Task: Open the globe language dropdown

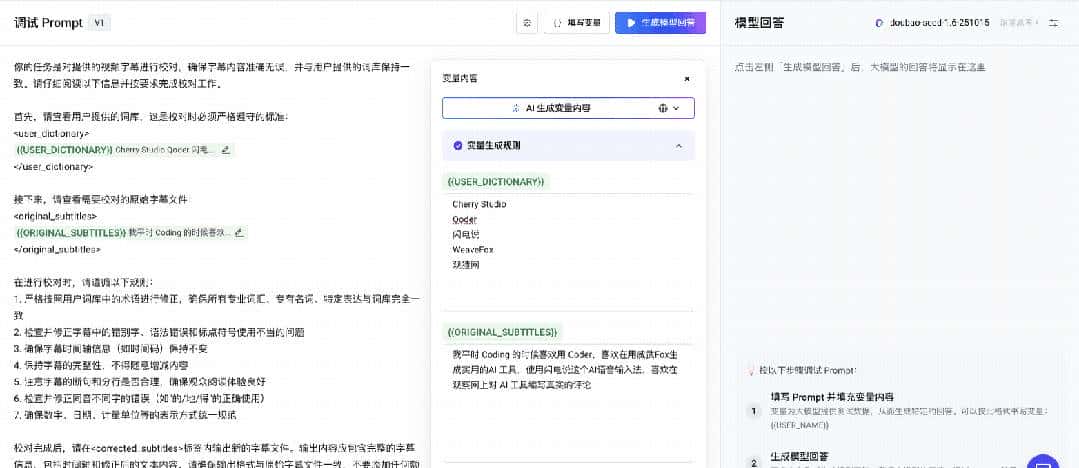Action: pos(669,108)
